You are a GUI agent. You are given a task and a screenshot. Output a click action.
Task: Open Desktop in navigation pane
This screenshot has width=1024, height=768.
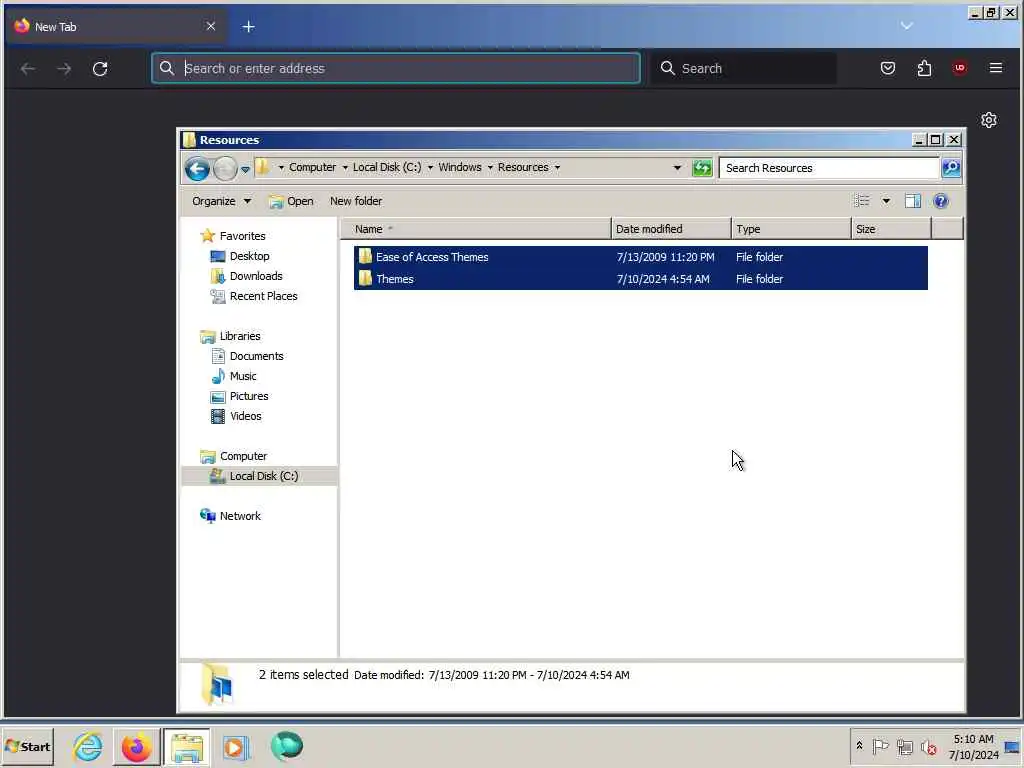[249, 256]
